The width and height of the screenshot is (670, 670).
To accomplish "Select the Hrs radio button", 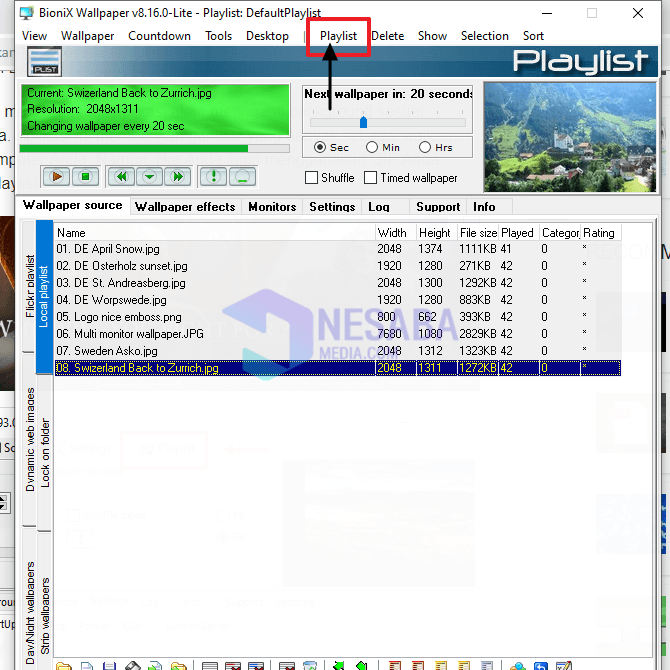I will pyautogui.click(x=425, y=147).
